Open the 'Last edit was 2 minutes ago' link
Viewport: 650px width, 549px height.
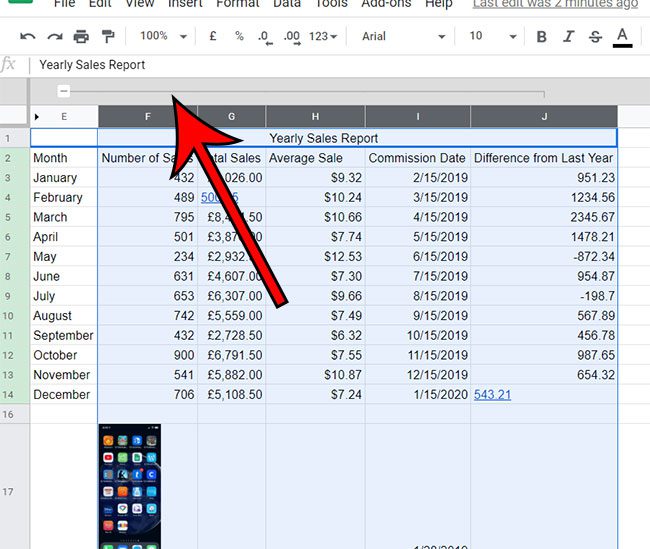(555, 4)
